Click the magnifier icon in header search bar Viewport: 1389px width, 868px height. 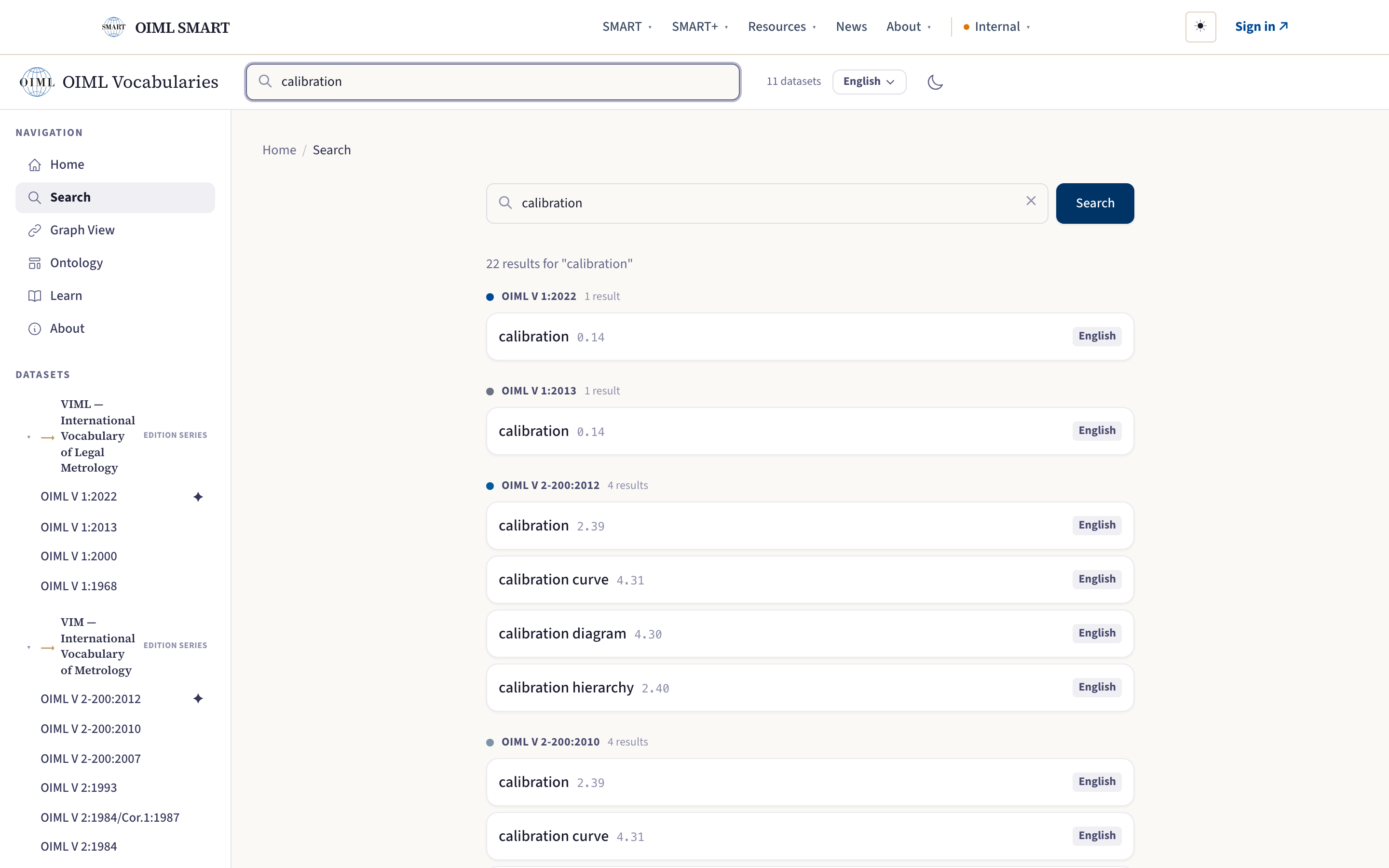(x=265, y=81)
